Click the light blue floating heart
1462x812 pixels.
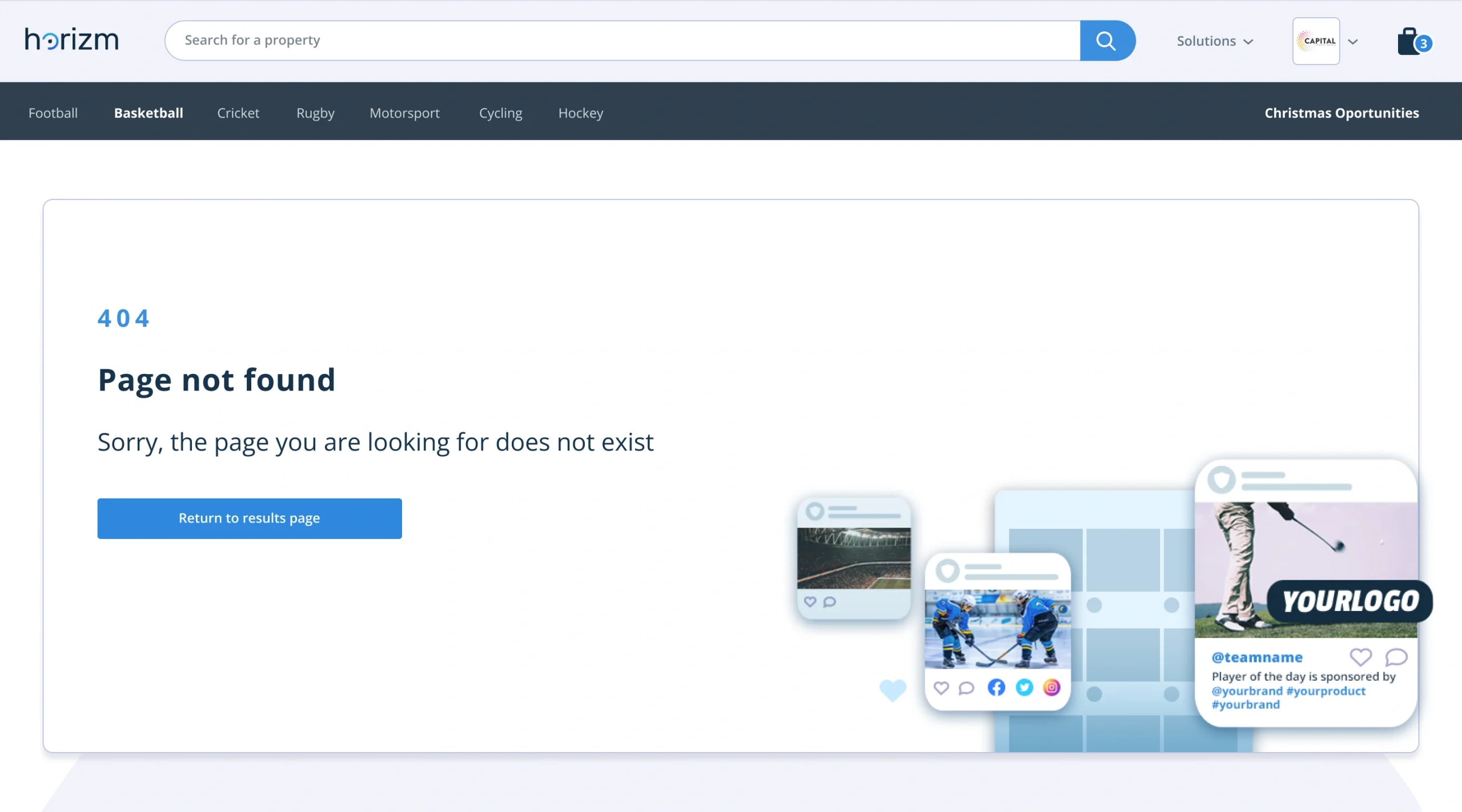[893, 690]
